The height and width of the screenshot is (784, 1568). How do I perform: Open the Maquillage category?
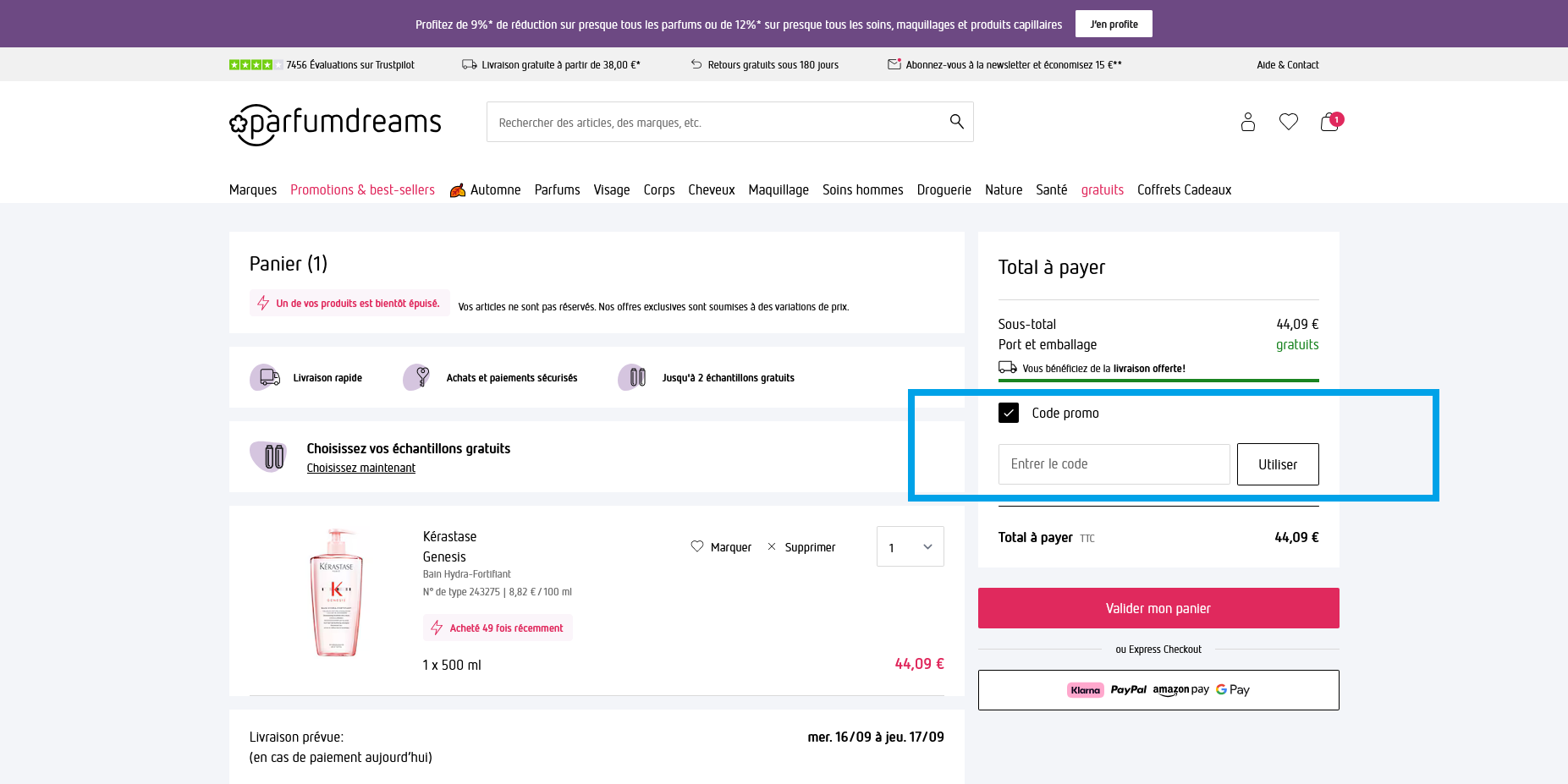tap(778, 190)
